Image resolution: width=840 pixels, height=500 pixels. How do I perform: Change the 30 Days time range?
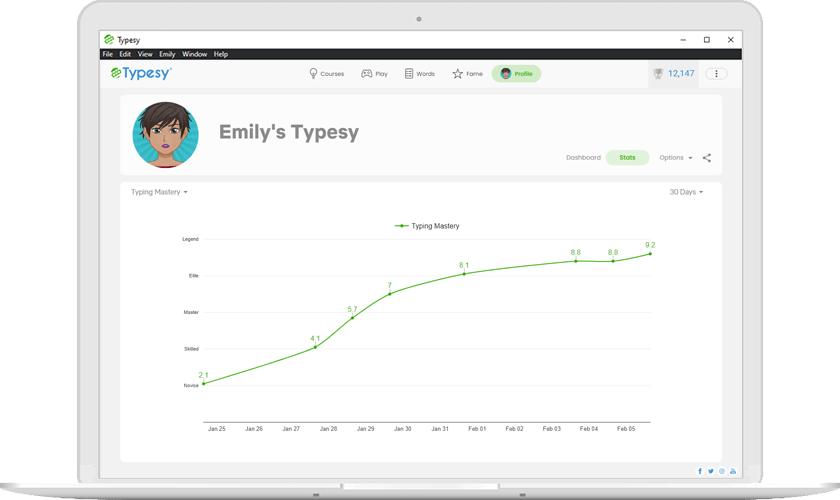(x=686, y=192)
